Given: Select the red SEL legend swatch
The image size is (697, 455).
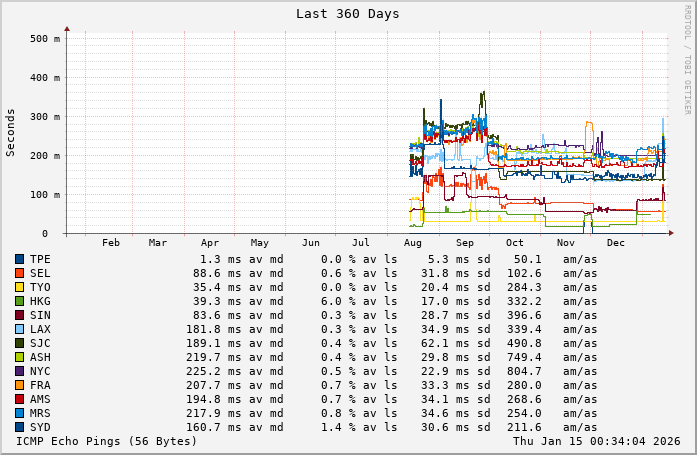Looking at the screenshot, I should click(x=19, y=273).
